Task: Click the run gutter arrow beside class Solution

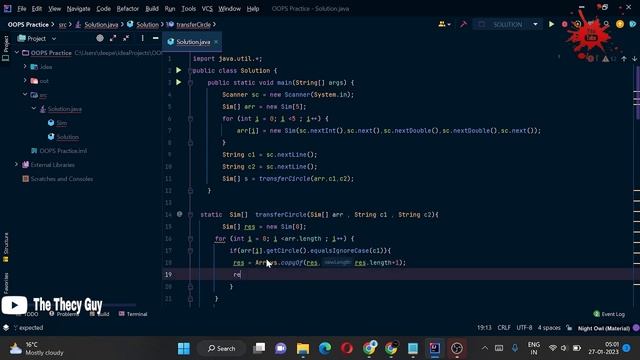Action: tap(178, 70)
